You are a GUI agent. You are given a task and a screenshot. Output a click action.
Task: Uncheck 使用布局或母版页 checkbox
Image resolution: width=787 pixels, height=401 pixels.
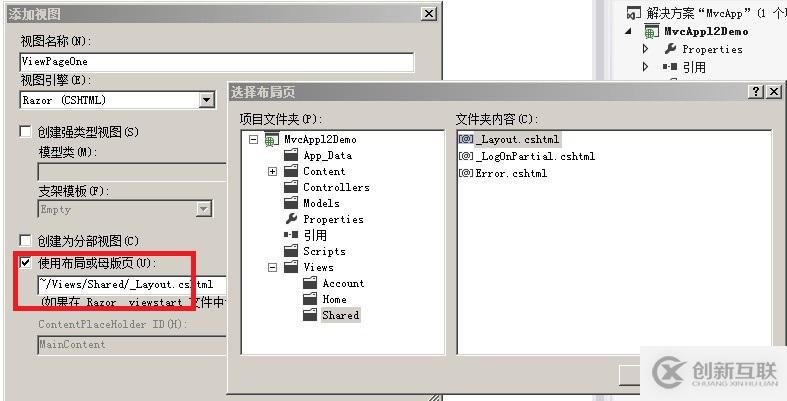pyautogui.click(x=25, y=262)
